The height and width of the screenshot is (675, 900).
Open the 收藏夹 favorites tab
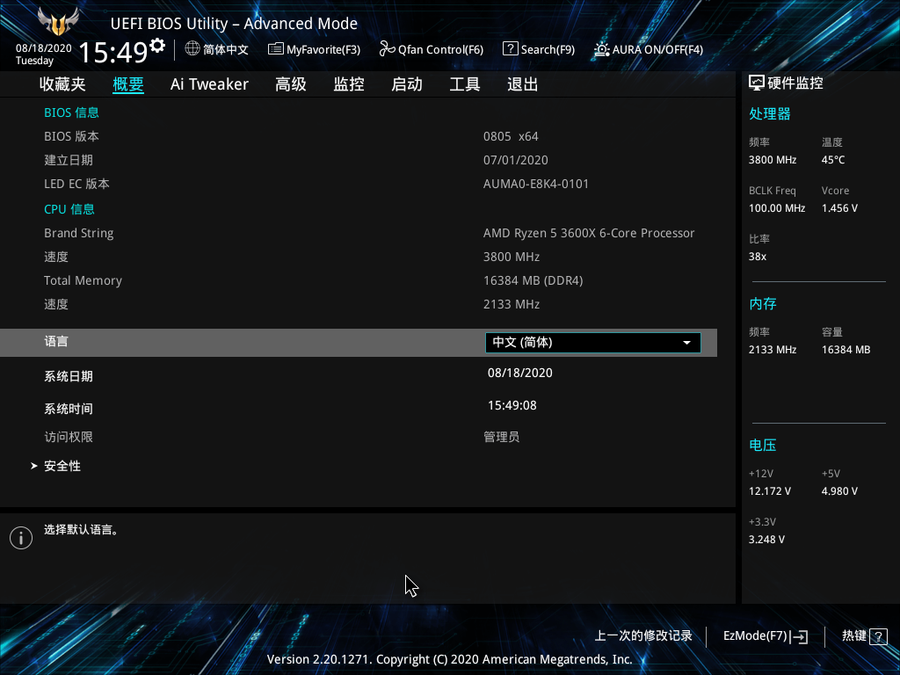63,85
